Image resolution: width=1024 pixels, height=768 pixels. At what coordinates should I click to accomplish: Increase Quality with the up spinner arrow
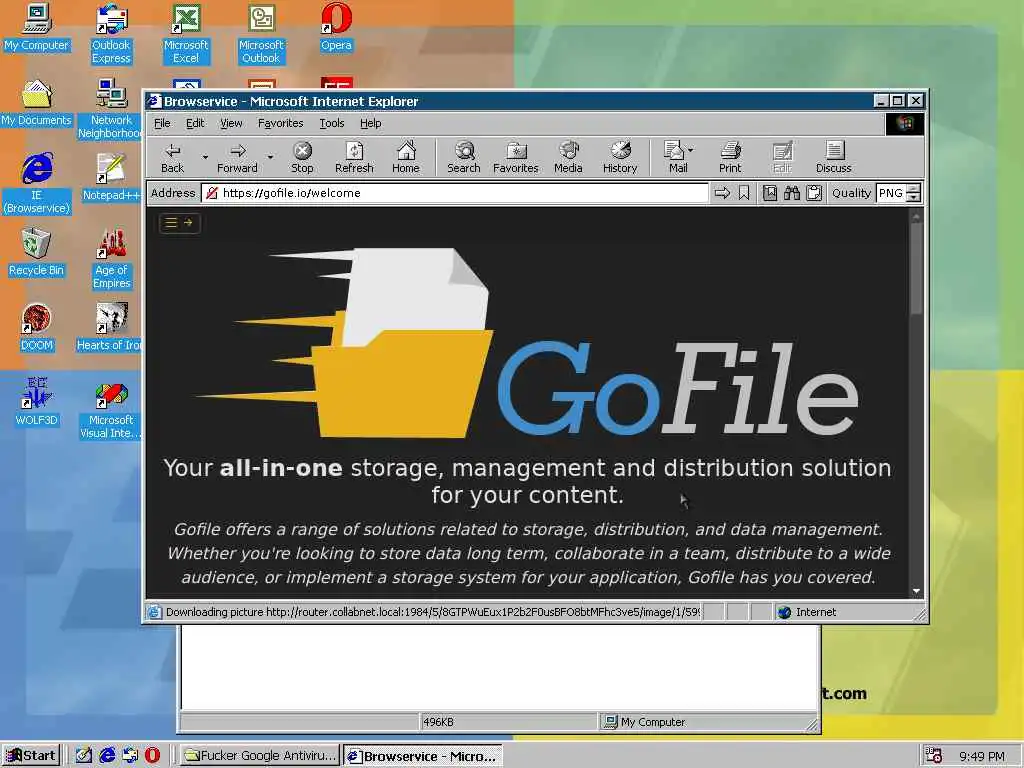[914, 189]
